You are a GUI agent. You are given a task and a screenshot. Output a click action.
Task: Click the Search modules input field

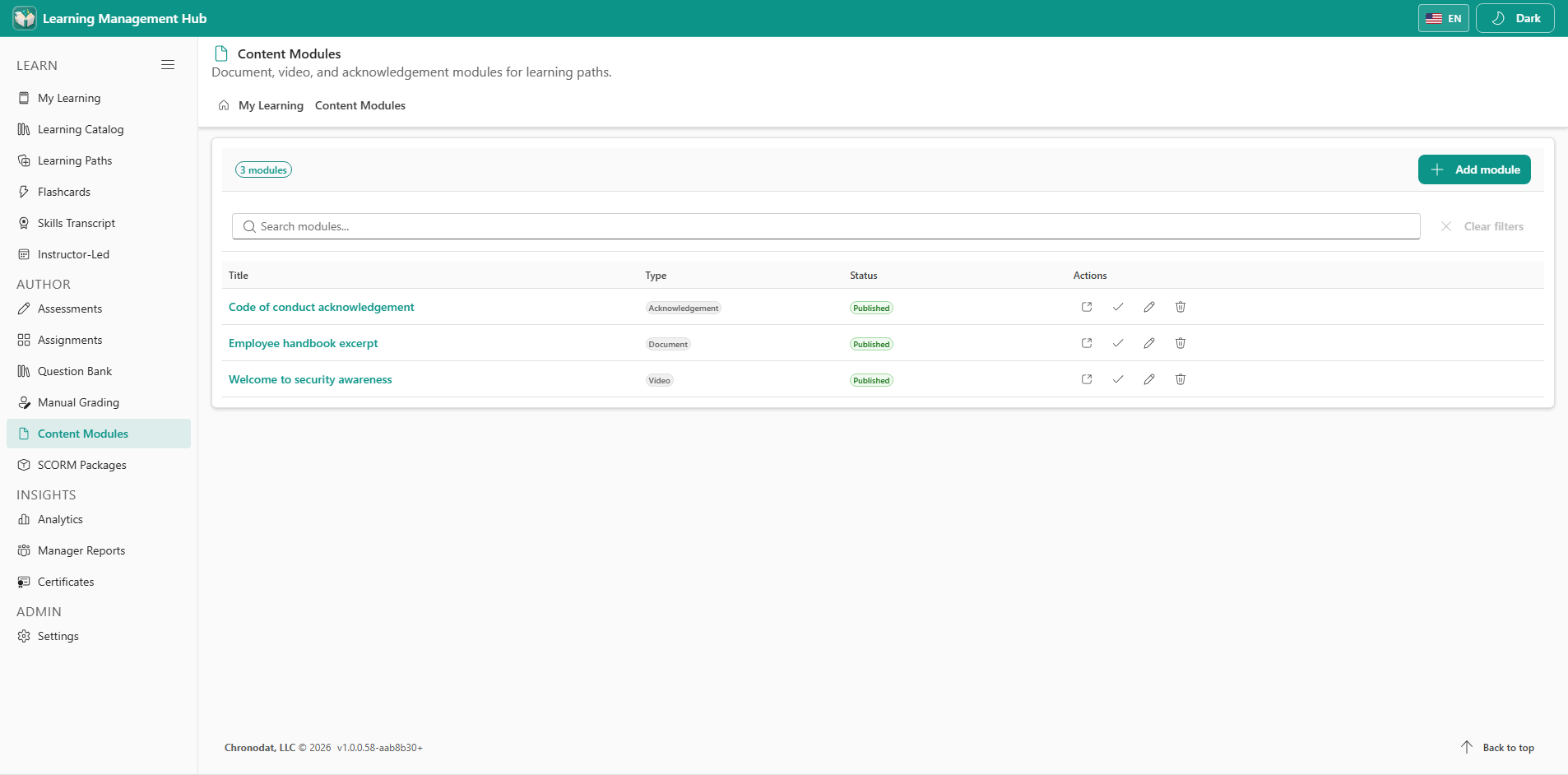pyautogui.click(x=826, y=226)
